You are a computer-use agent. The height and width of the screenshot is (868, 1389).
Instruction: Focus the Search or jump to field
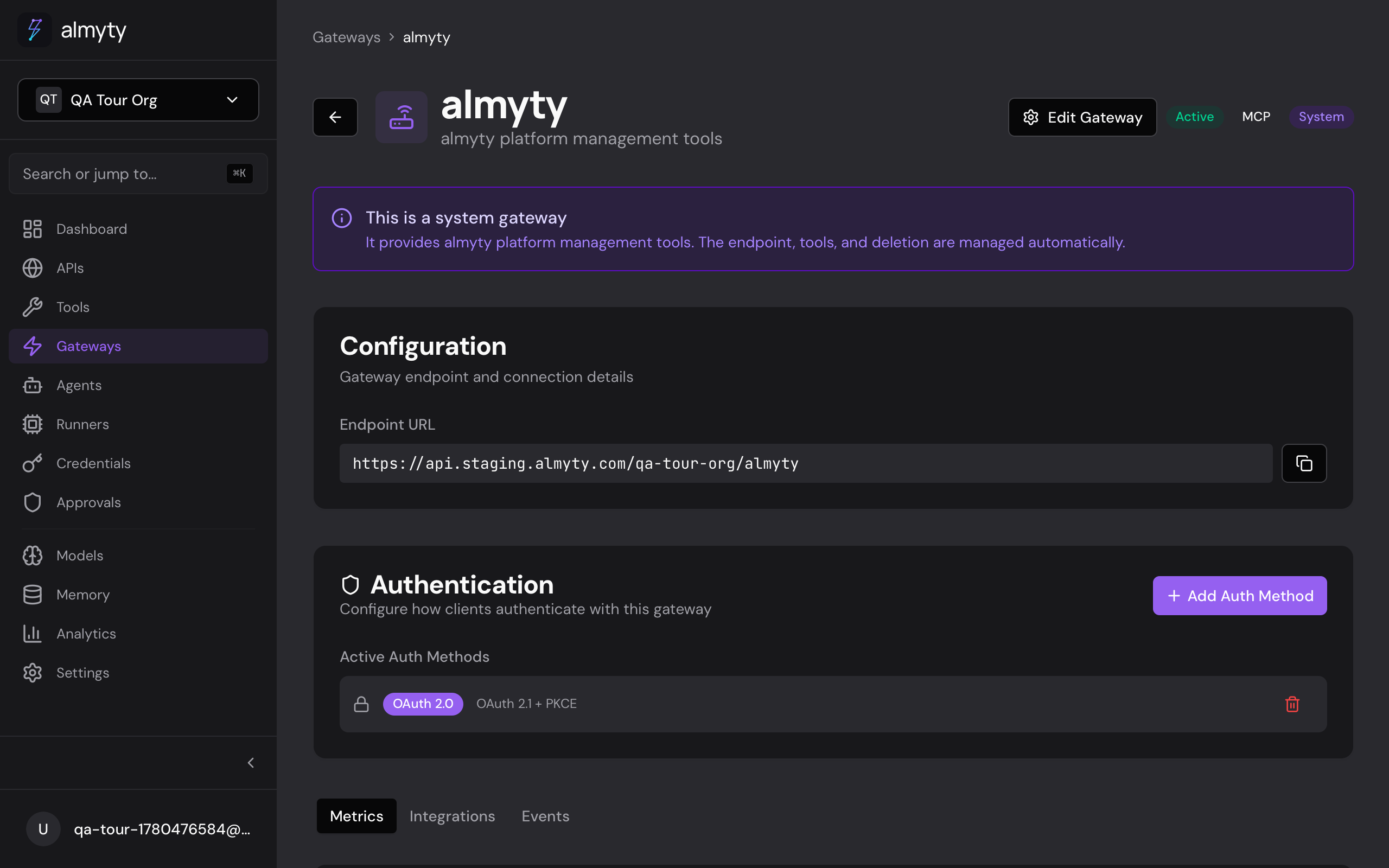(138, 174)
